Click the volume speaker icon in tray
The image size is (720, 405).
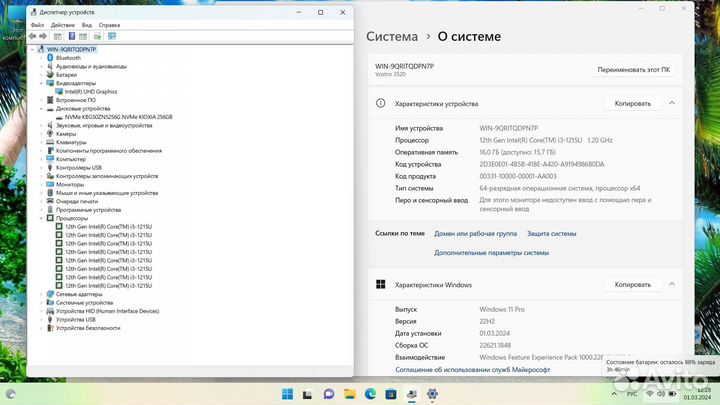click(661, 394)
